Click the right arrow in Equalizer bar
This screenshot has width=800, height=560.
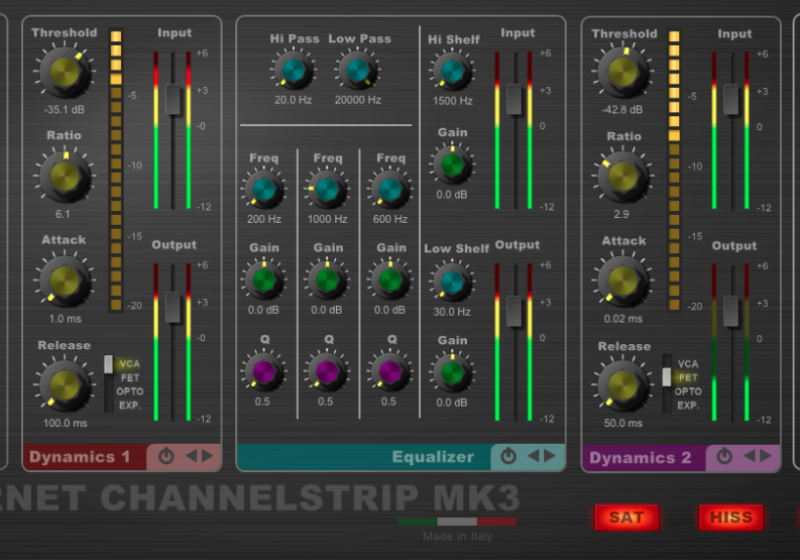tap(549, 456)
